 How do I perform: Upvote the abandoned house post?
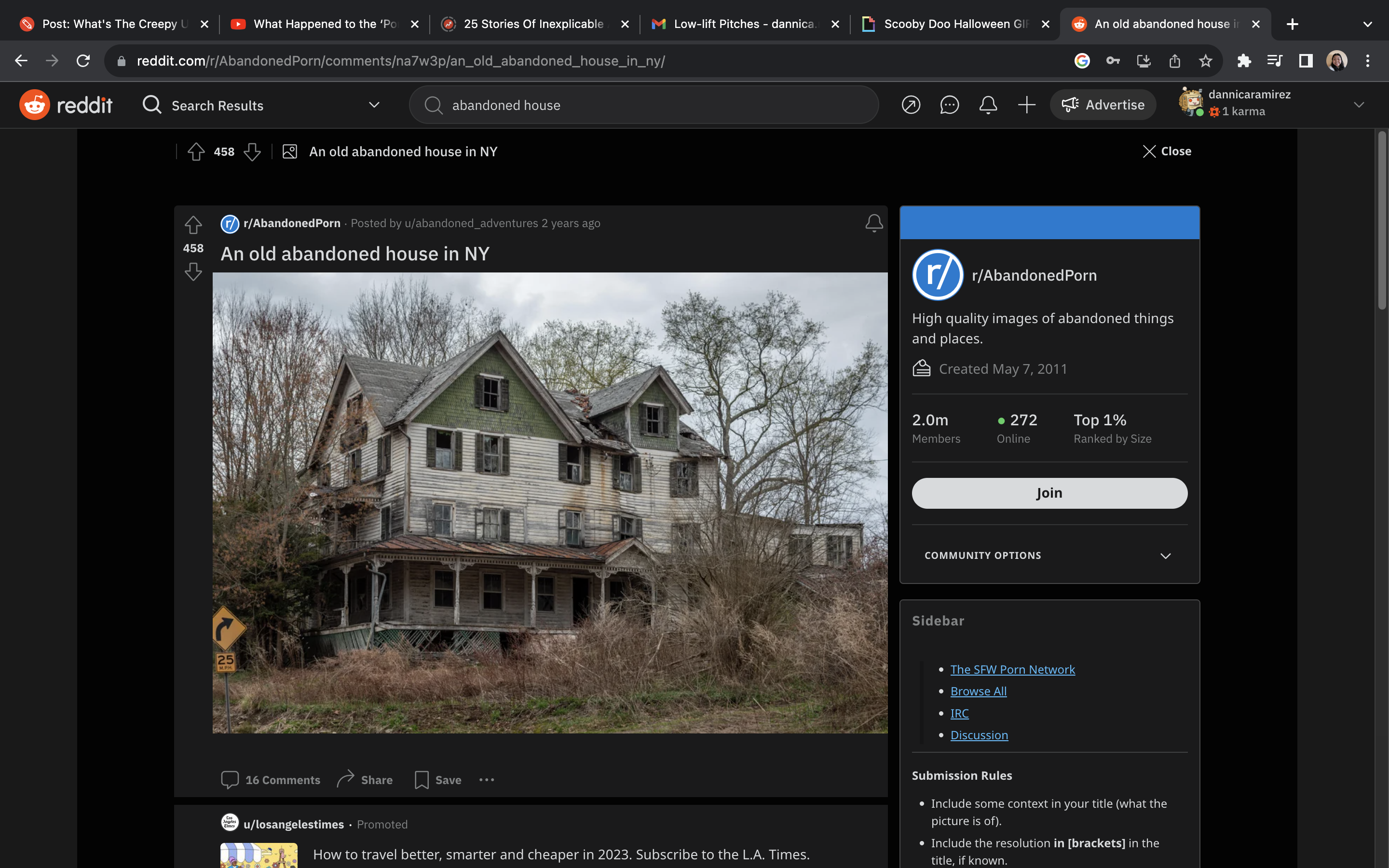click(193, 224)
